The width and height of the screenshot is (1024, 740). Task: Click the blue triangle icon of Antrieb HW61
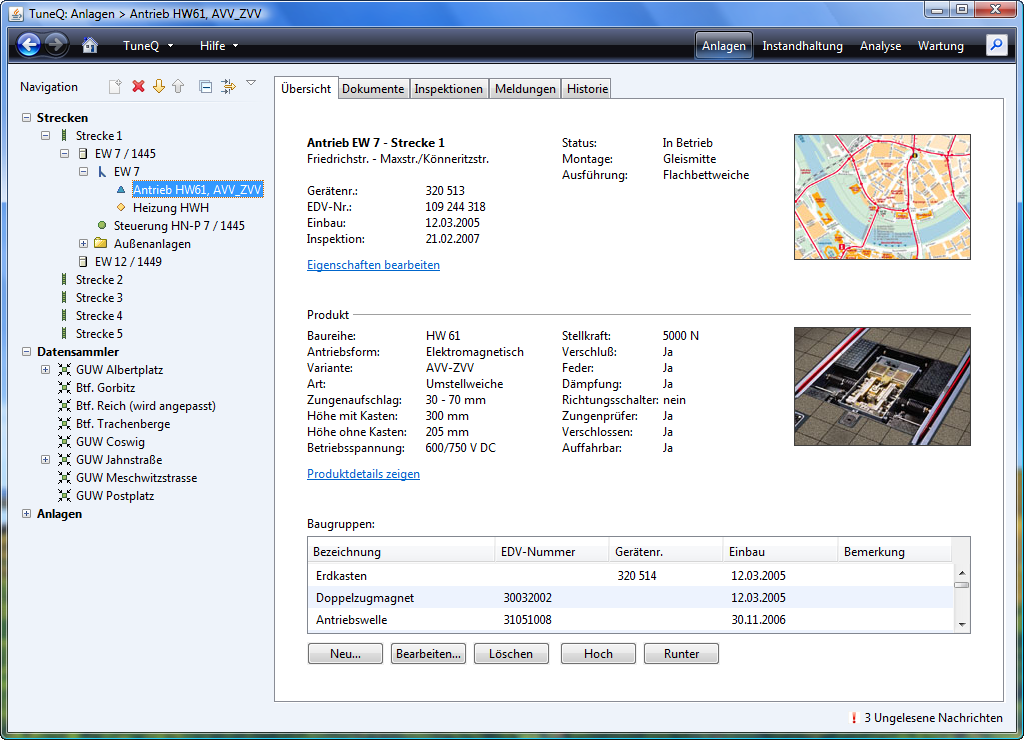(x=121, y=189)
